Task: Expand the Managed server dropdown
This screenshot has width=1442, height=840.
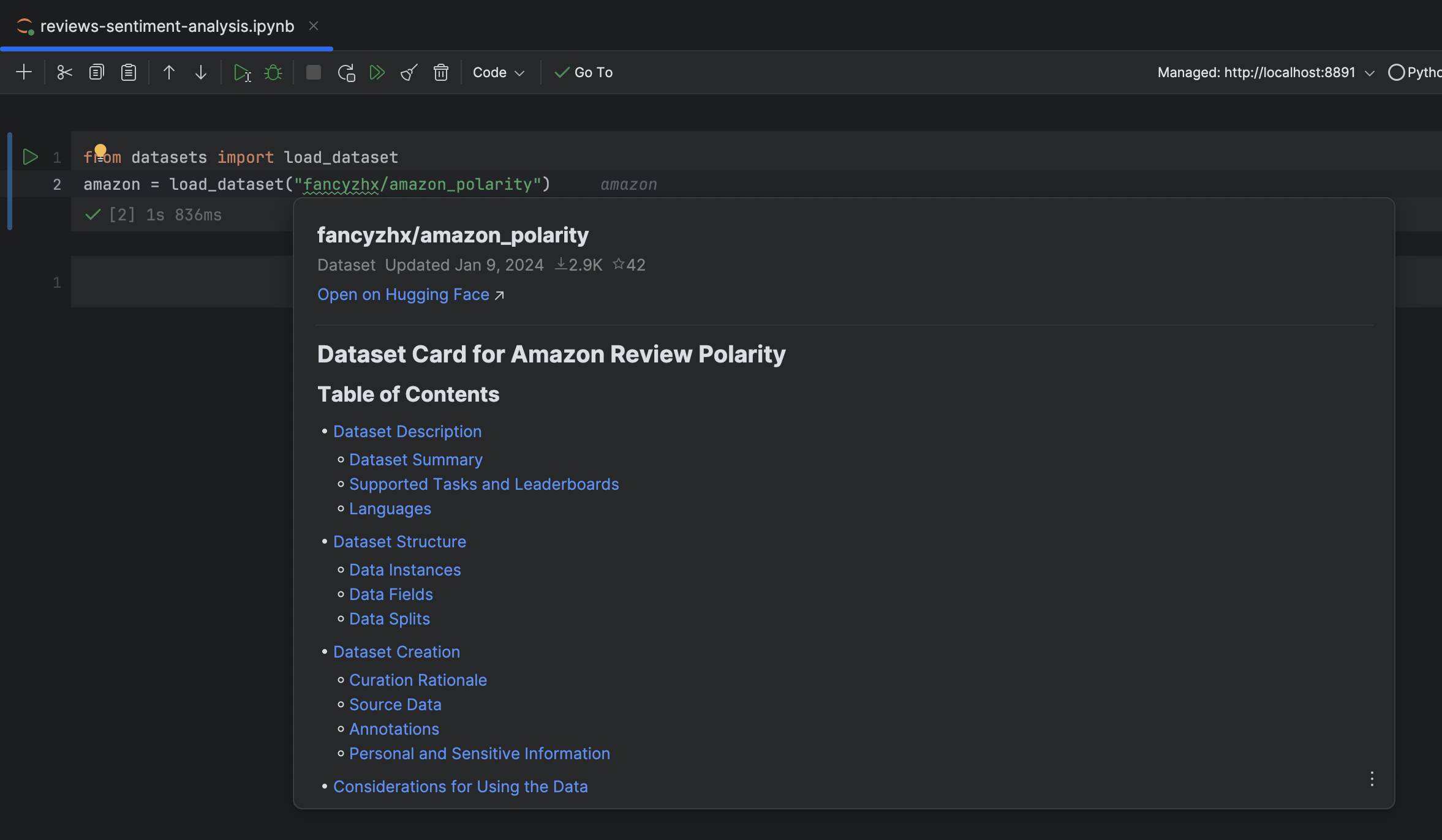Action: (x=1266, y=72)
